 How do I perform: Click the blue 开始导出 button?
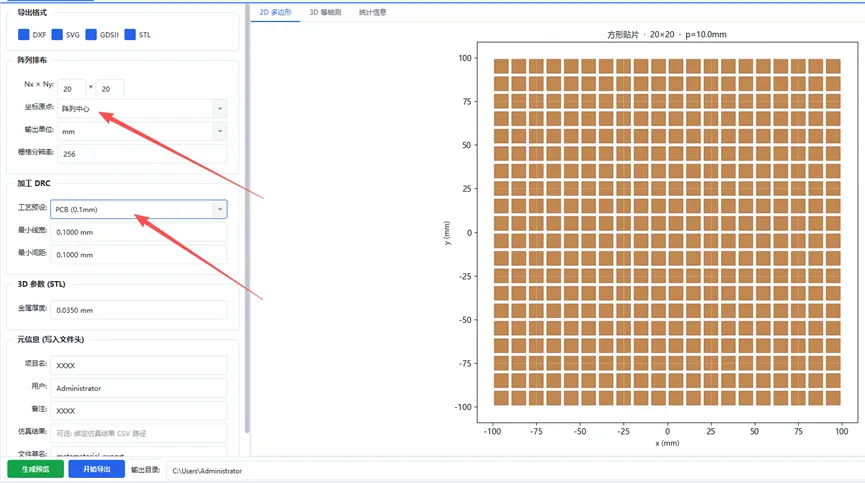(97, 469)
